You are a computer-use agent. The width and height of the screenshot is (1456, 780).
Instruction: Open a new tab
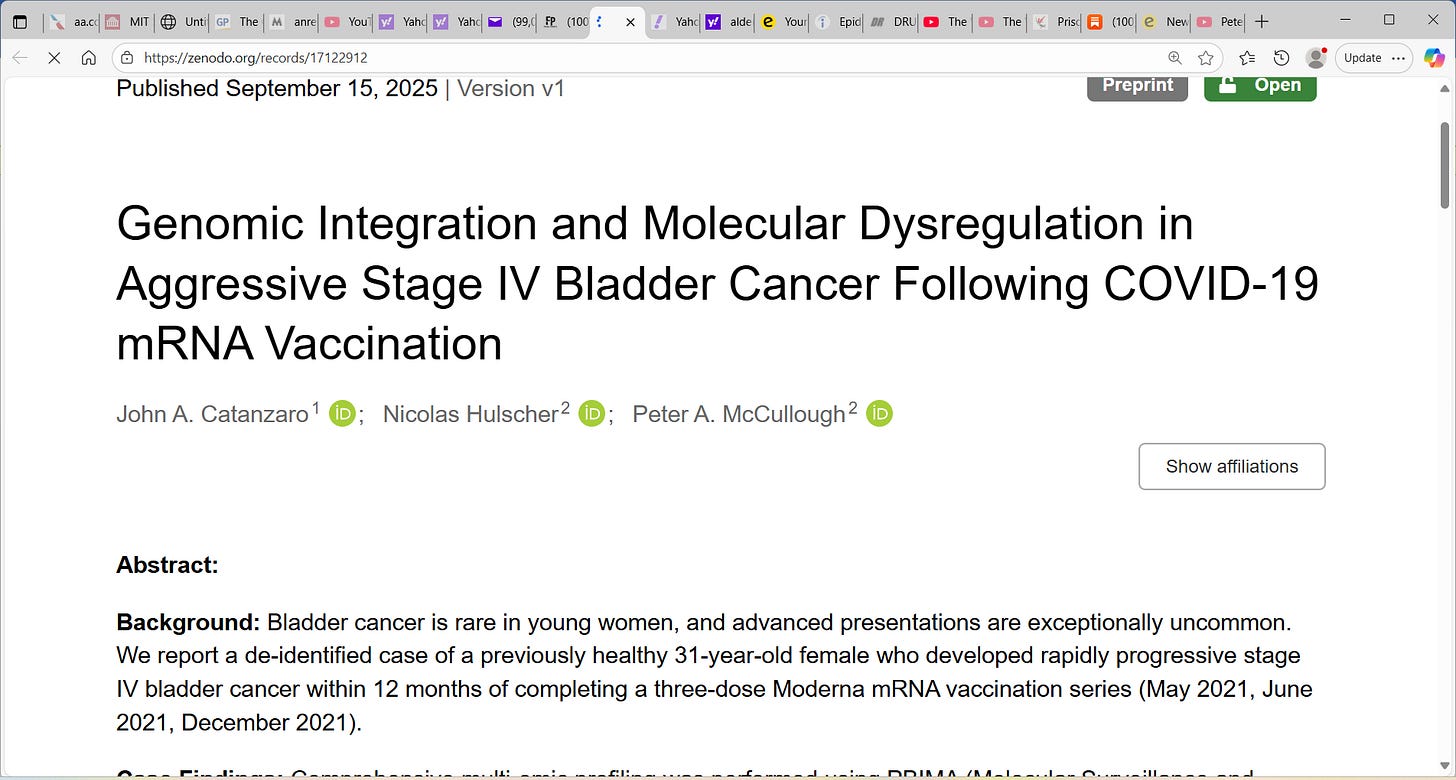[x=1262, y=21]
